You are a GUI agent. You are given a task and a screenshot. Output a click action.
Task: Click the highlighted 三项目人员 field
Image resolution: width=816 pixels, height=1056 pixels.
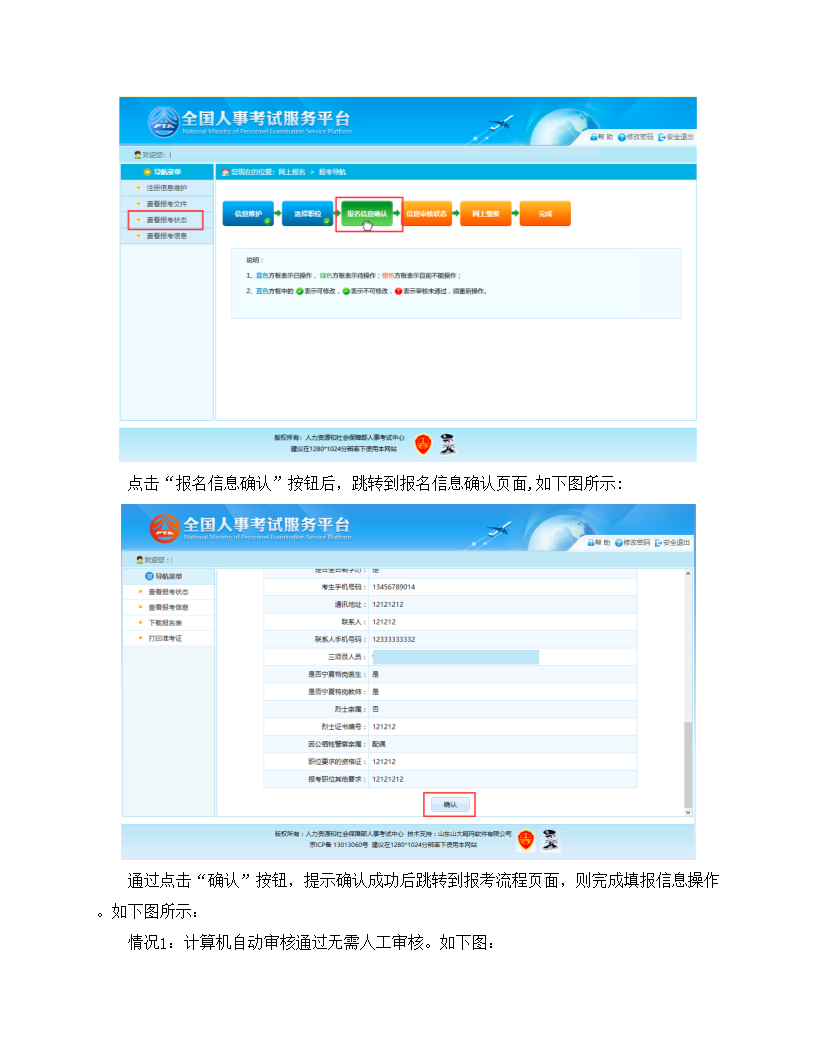[455, 657]
